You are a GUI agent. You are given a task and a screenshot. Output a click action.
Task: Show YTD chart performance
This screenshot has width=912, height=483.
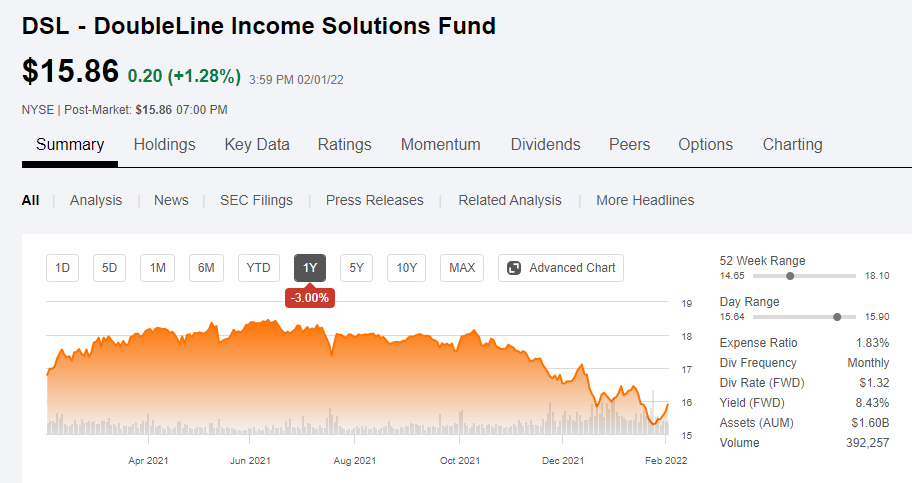coord(258,268)
